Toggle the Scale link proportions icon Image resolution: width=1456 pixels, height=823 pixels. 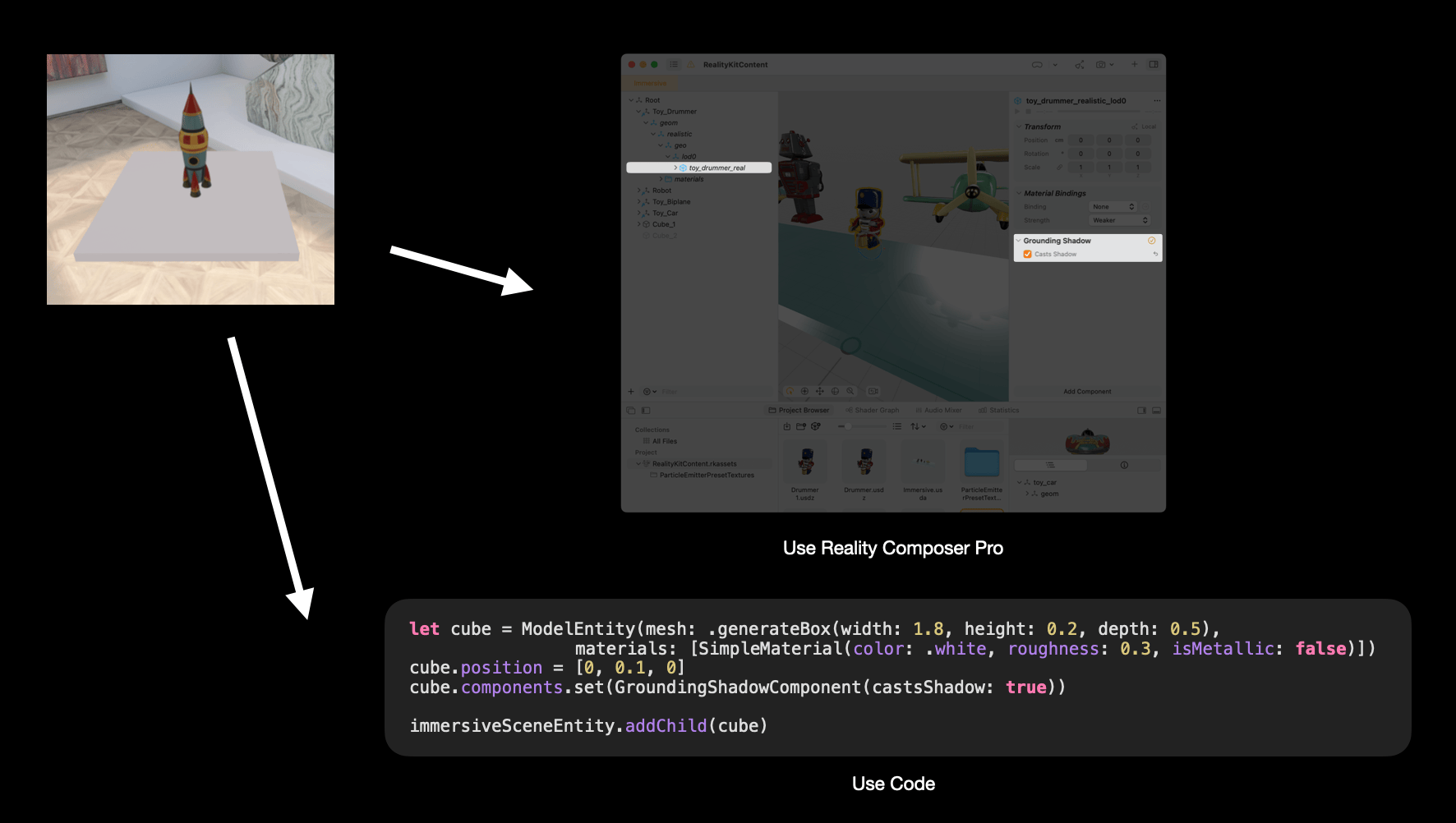(x=1060, y=168)
